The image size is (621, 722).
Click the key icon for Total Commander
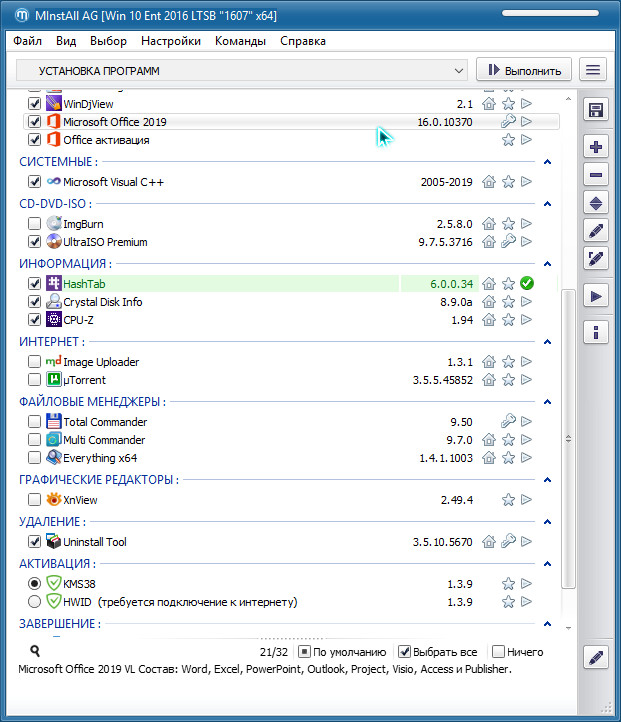508,421
